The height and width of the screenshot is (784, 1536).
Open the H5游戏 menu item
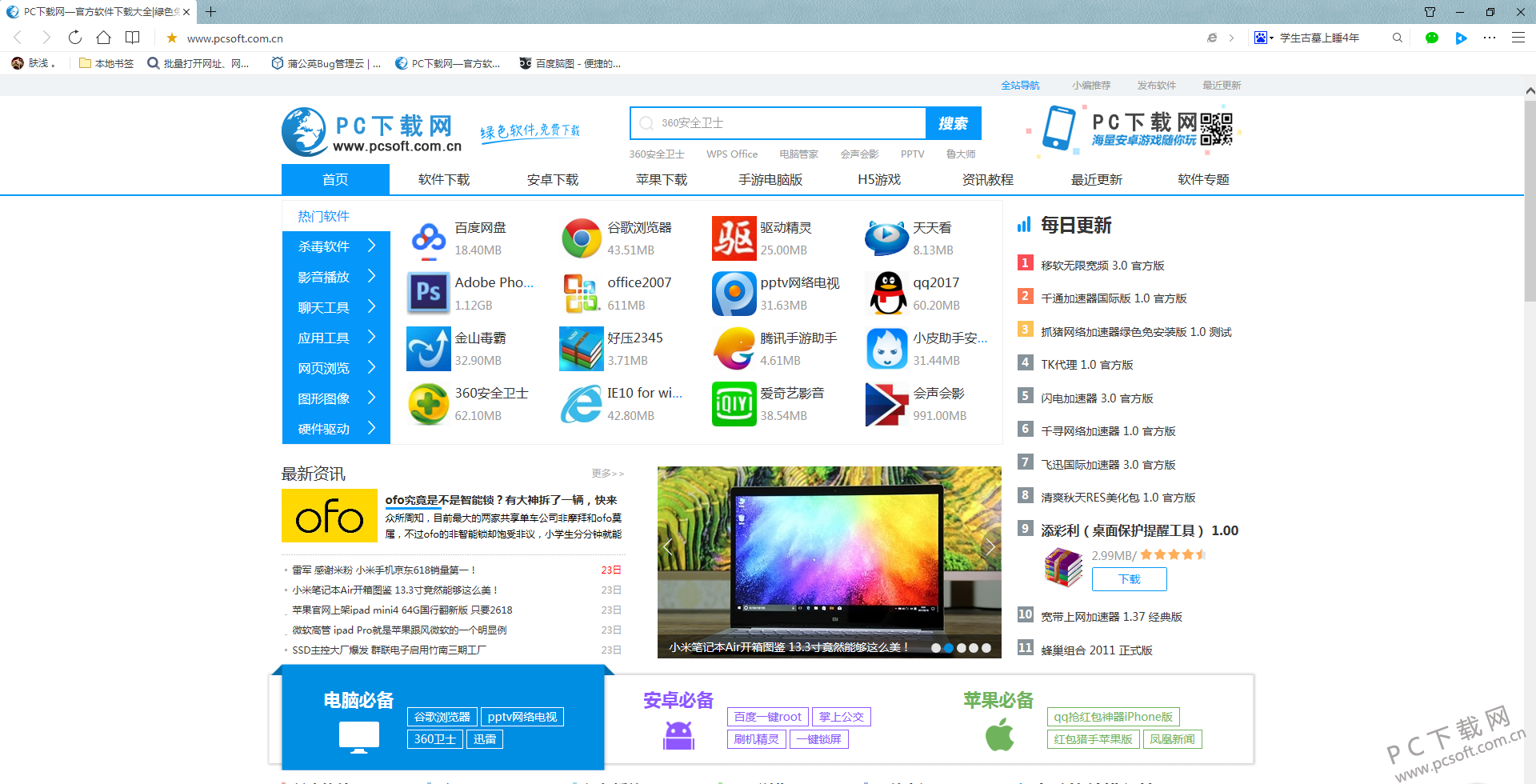pos(878,179)
